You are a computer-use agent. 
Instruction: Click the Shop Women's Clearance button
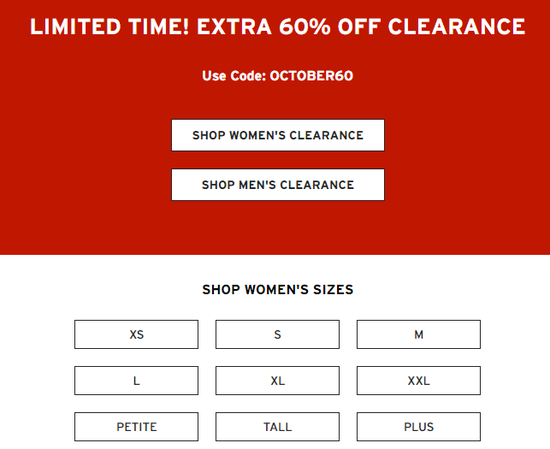[x=278, y=135]
